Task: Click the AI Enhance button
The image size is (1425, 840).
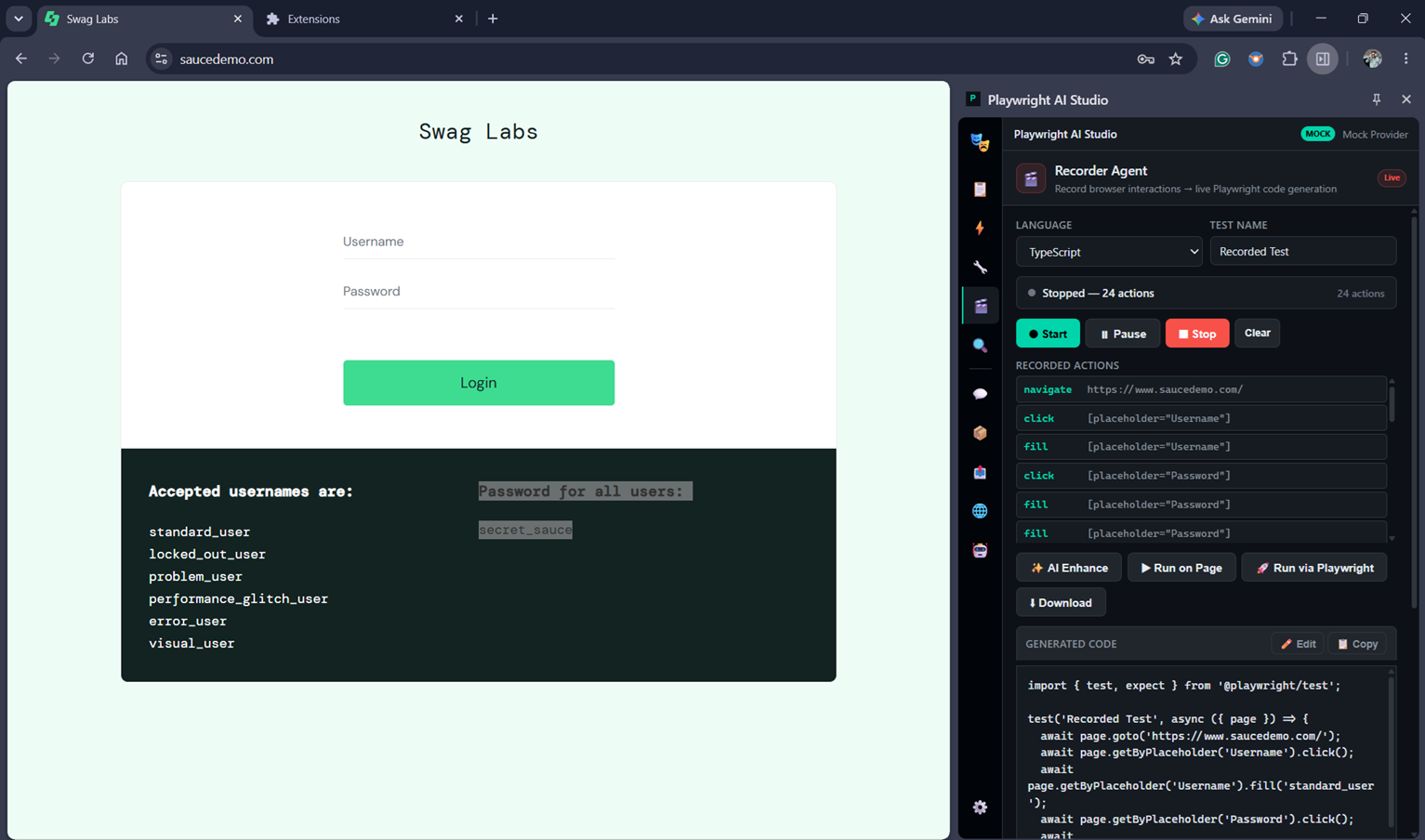Action: point(1069,568)
